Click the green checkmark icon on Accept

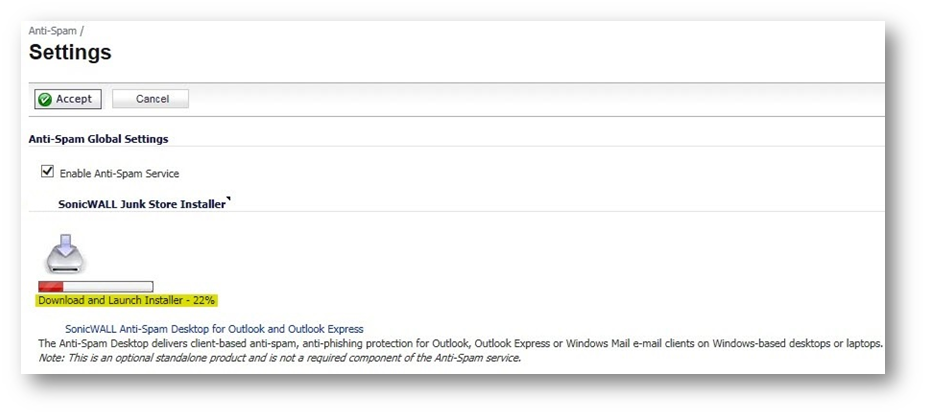click(x=45, y=100)
